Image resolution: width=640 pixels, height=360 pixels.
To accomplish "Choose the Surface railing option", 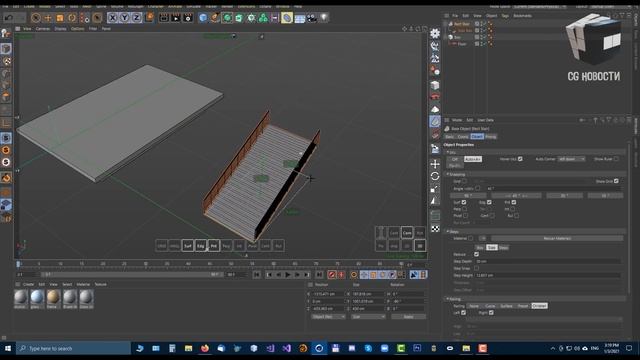I will tap(506, 306).
